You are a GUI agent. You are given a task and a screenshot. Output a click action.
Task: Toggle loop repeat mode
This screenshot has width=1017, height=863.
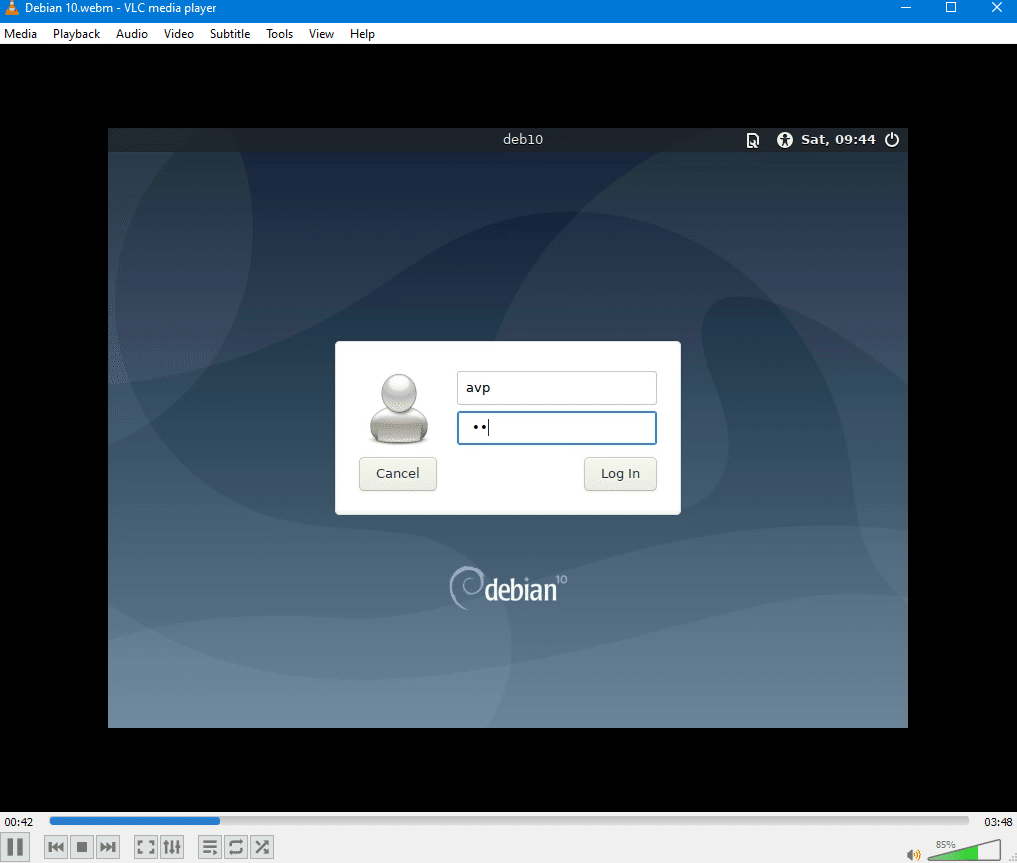point(235,847)
